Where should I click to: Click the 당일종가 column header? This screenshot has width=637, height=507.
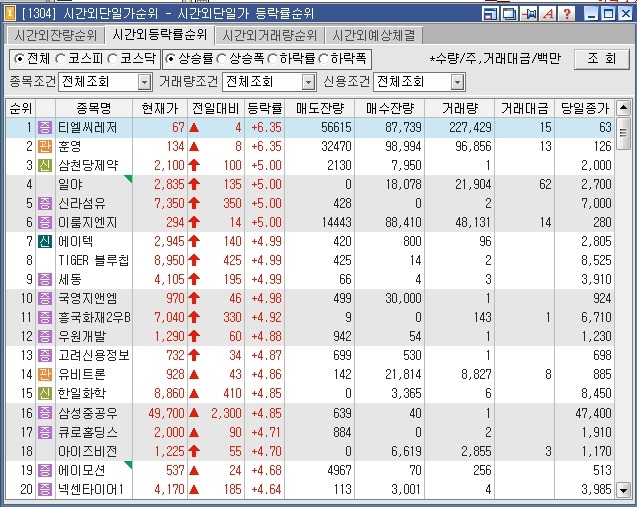[585, 108]
